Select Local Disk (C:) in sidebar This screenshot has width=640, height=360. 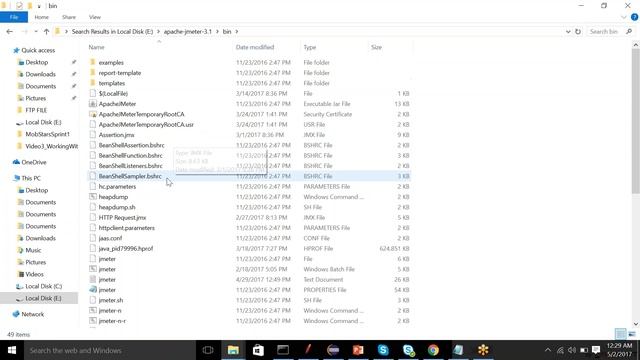tap(43, 287)
